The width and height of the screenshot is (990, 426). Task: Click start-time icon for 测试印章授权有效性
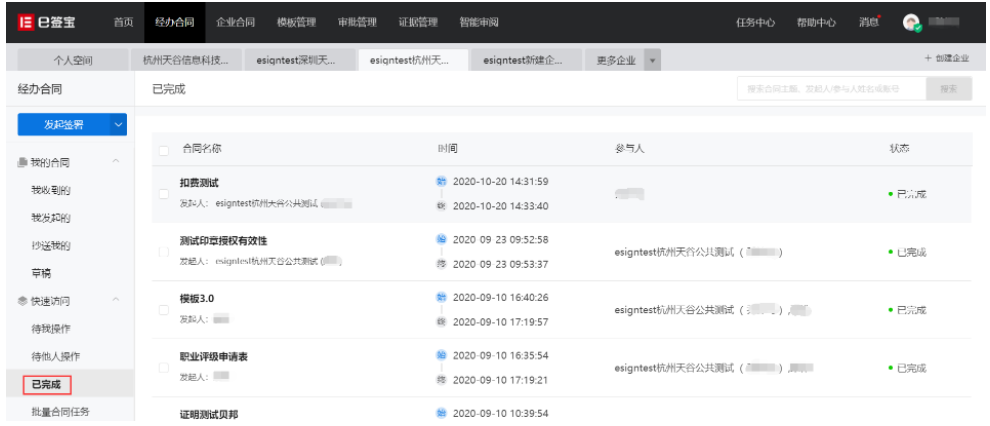(441, 239)
